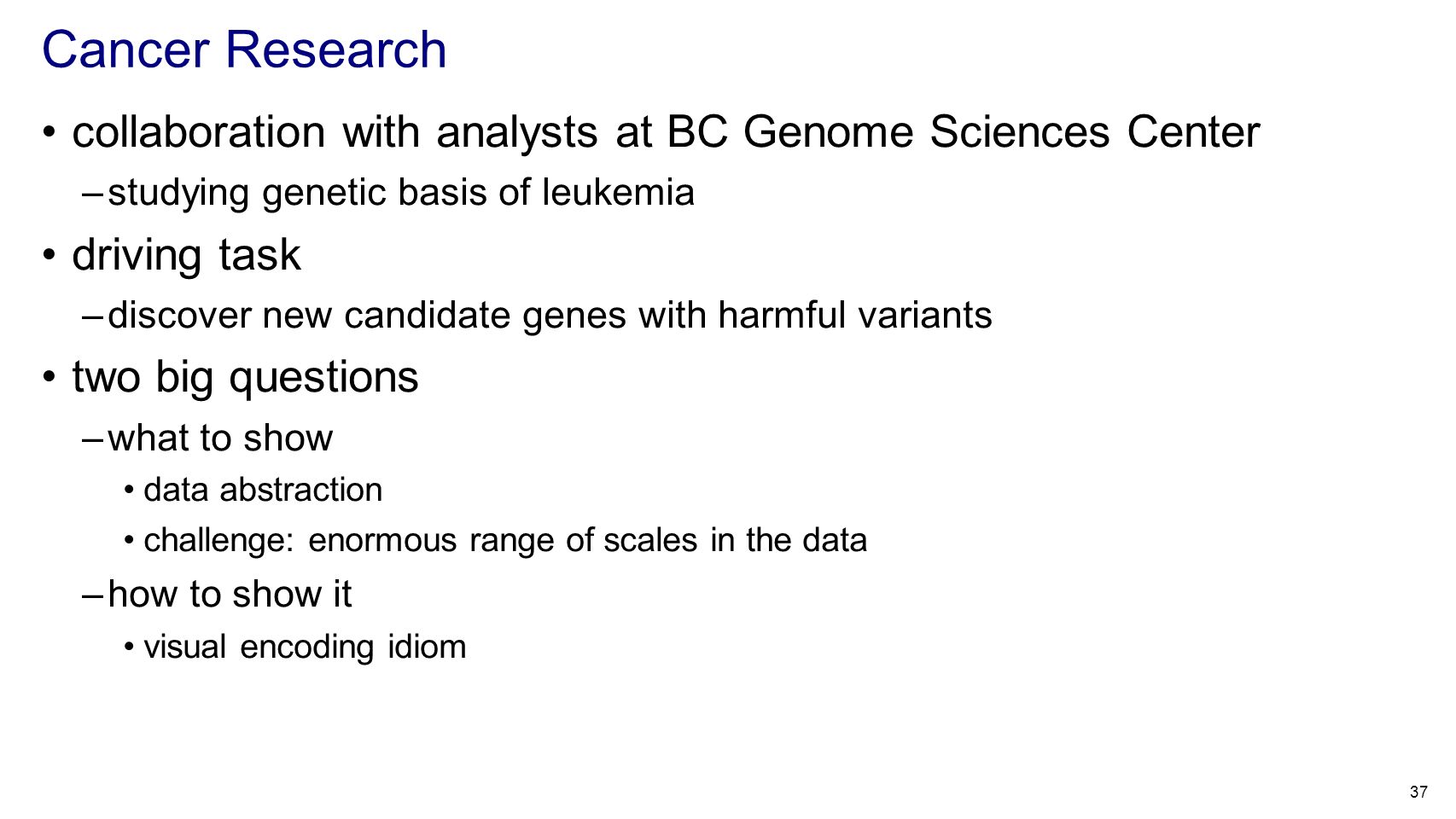Select the how to show it sub-bullet
This screenshot has height=819, width=1456.
pyautogui.click(x=230, y=595)
